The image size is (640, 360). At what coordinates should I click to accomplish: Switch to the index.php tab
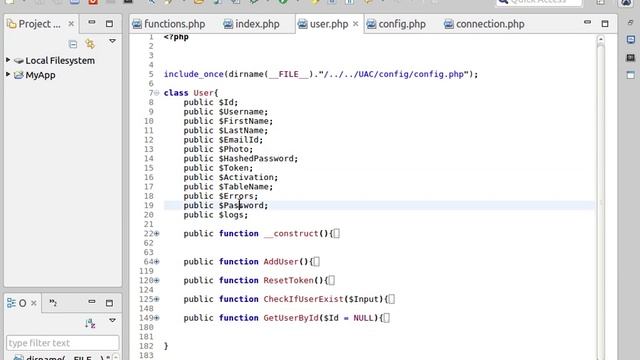(x=257, y=24)
